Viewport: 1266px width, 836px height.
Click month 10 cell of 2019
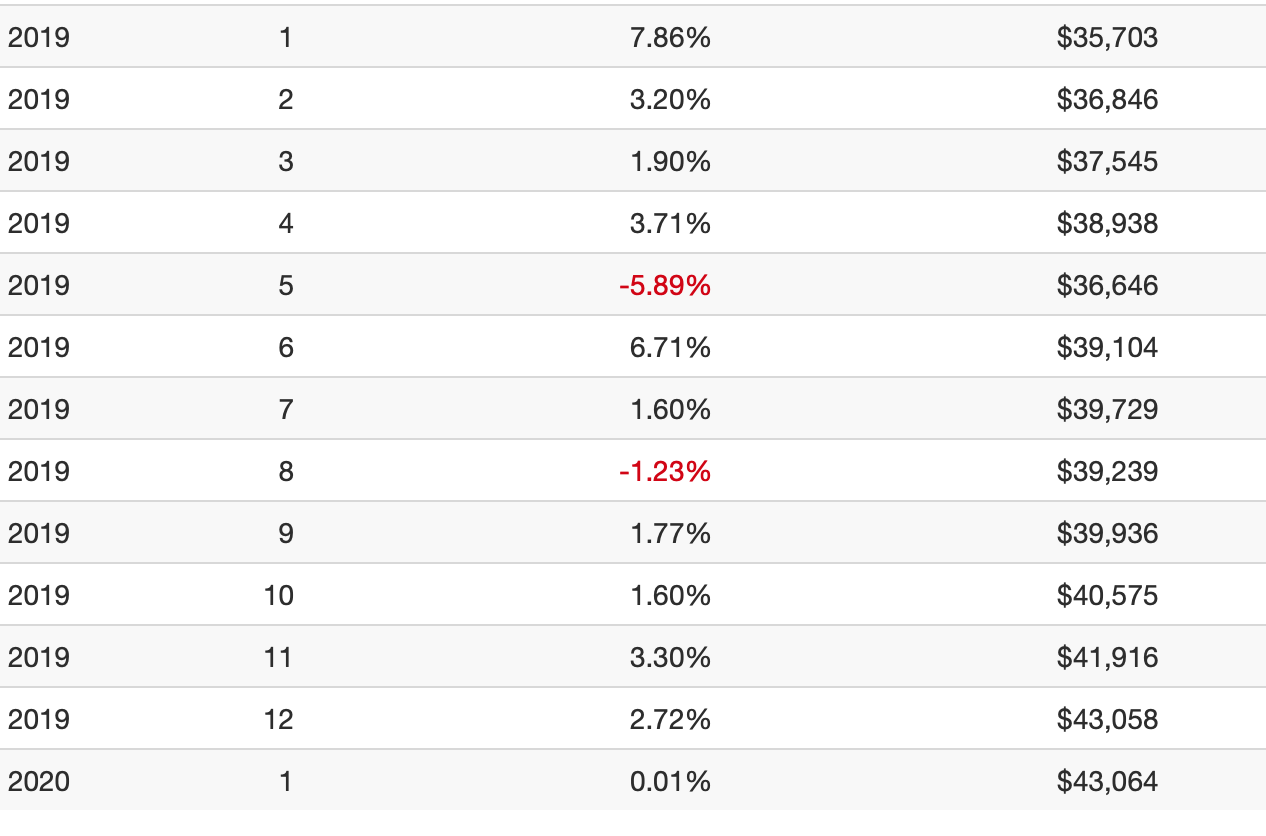278,595
